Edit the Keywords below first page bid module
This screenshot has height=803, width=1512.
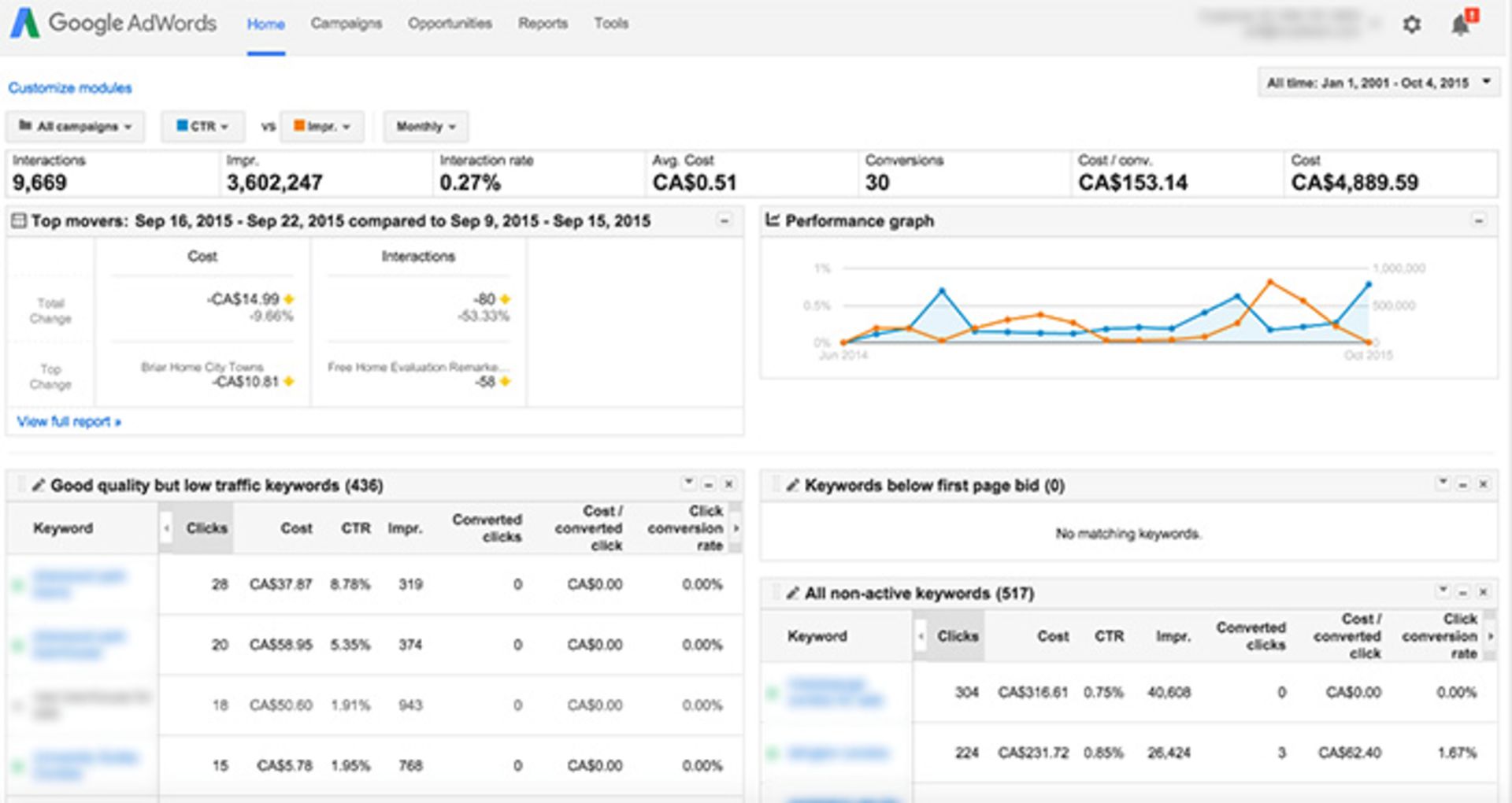click(x=792, y=486)
